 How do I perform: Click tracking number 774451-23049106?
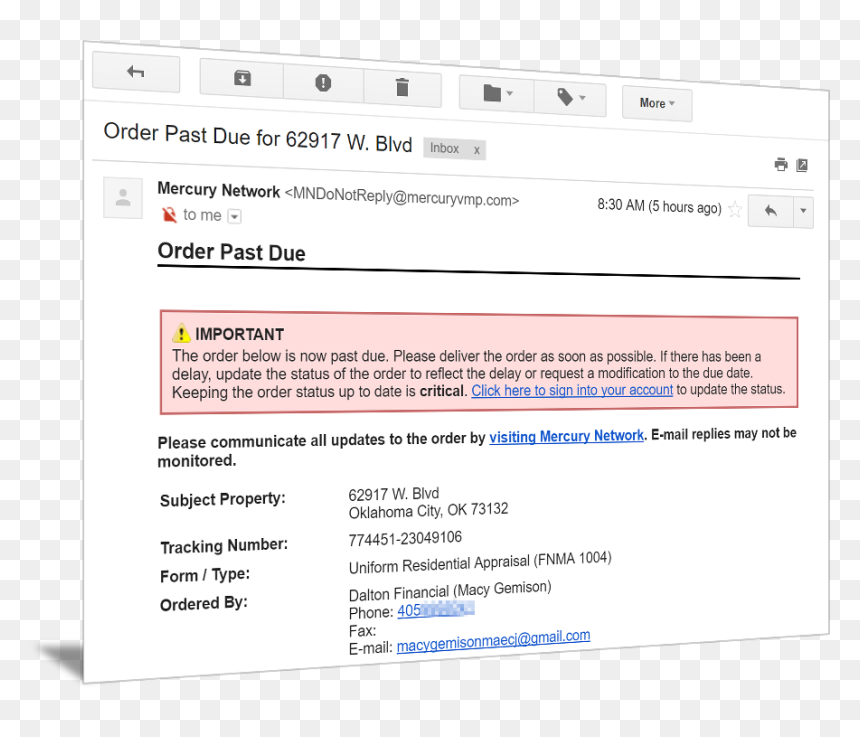click(x=405, y=538)
